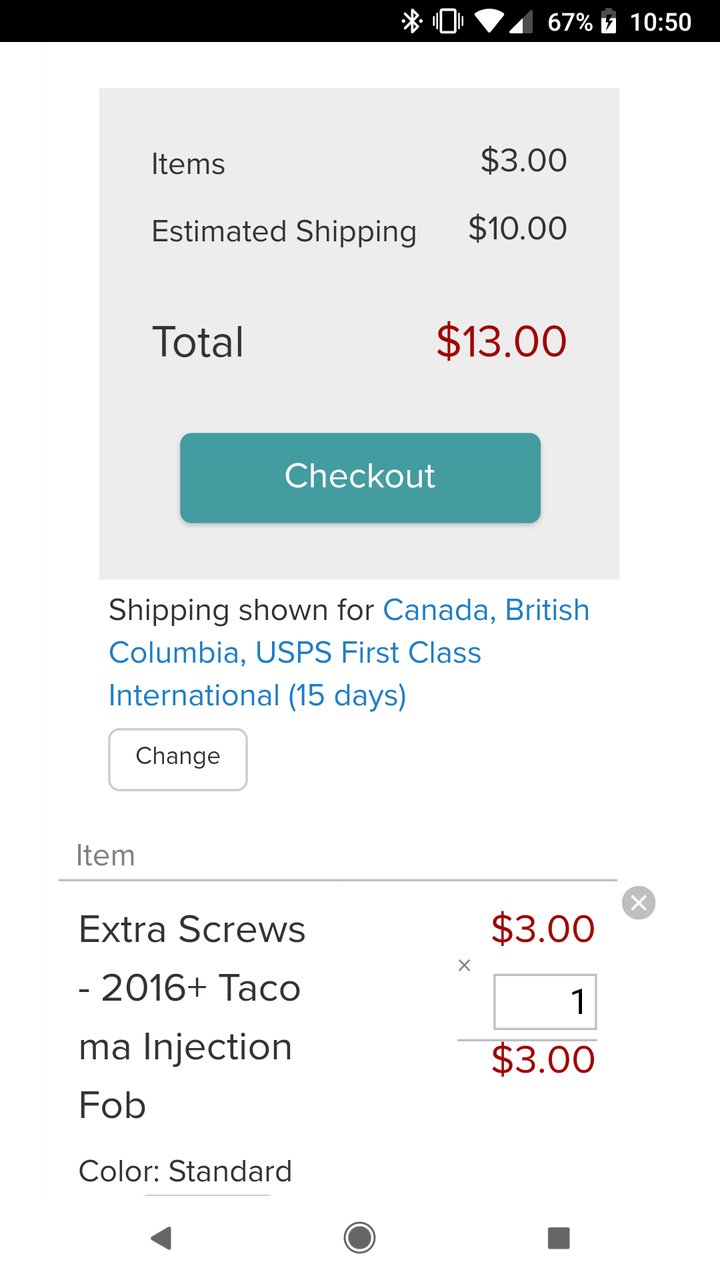This screenshot has height=1280, width=720.
Task: Tap the Item column header
Action: pos(105,855)
